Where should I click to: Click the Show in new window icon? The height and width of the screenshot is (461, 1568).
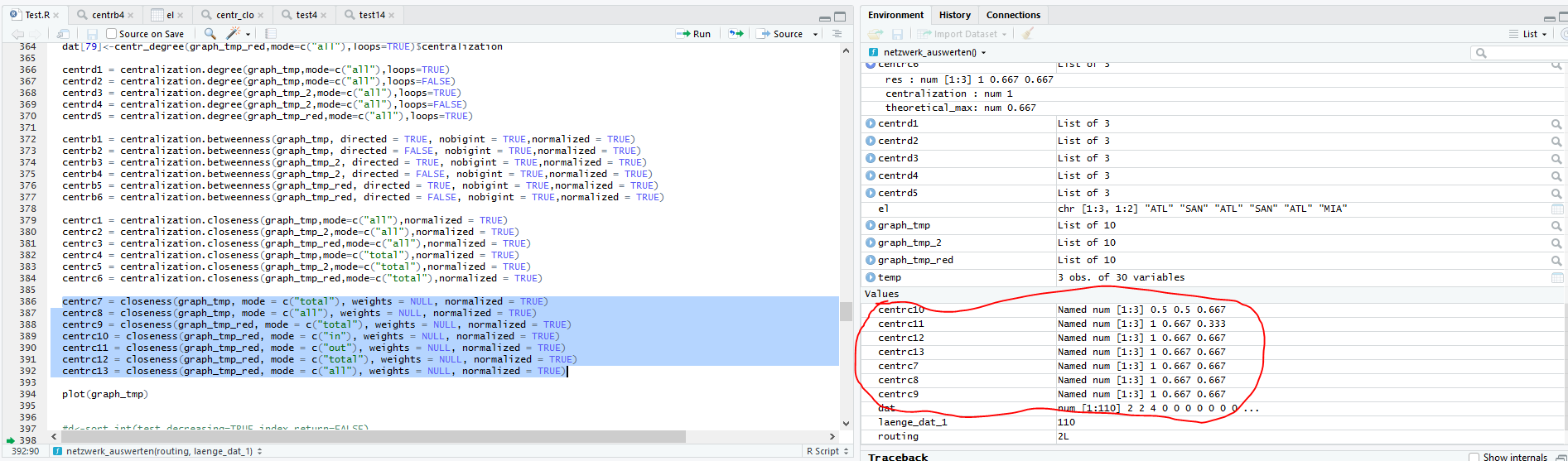(x=63, y=34)
